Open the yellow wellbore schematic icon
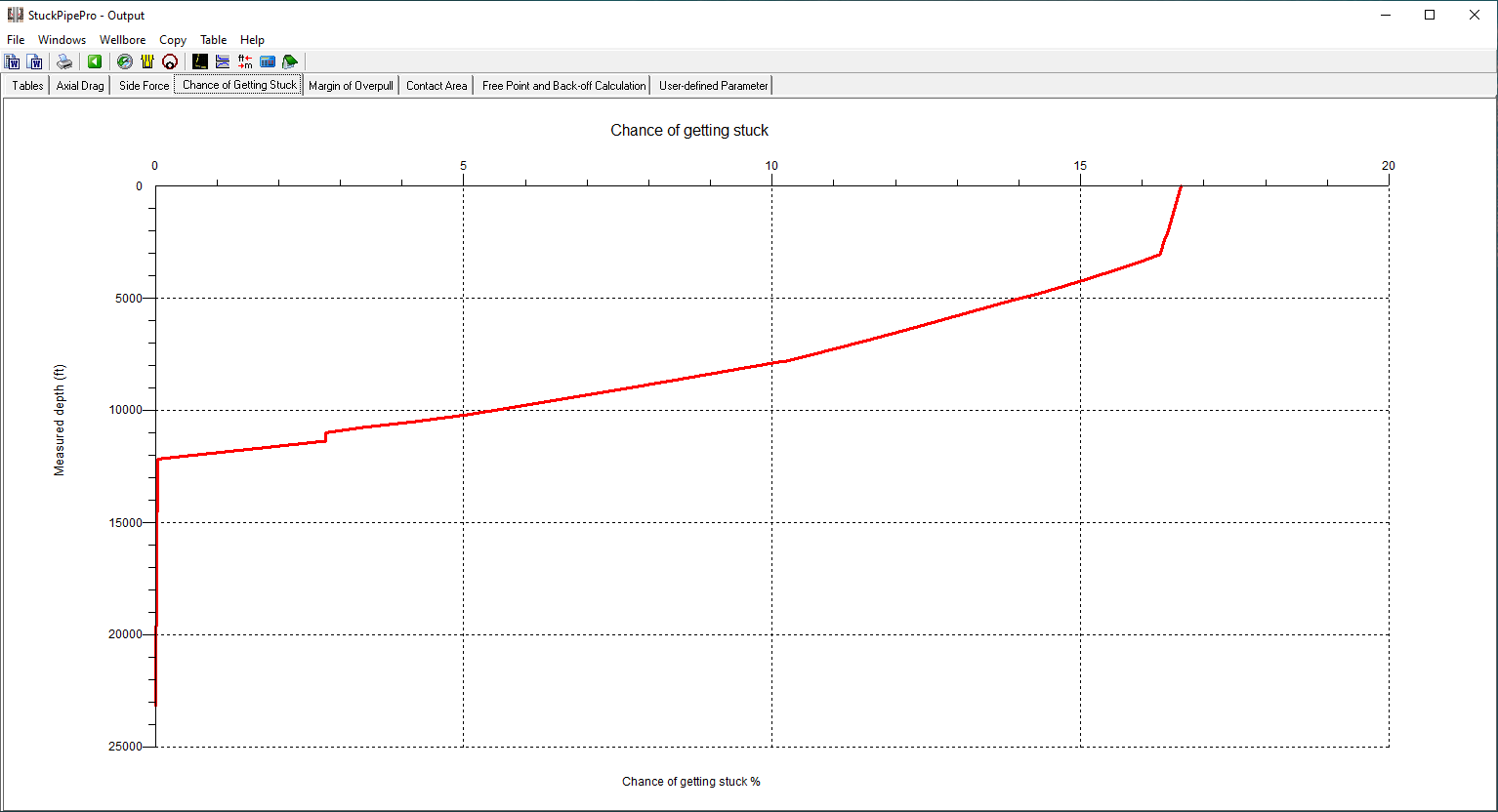The image size is (1498, 812). click(x=147, y=61)
